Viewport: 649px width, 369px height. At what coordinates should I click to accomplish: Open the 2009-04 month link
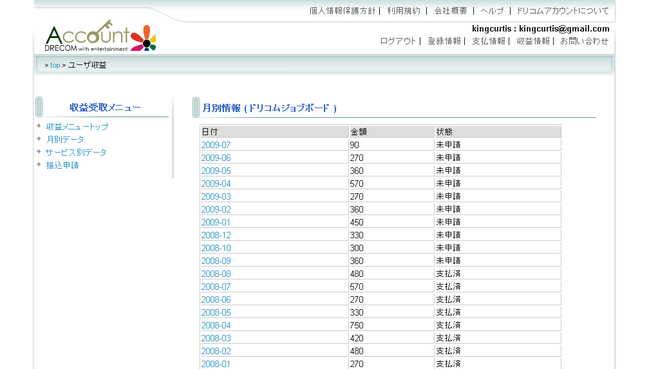pos(216,184)
